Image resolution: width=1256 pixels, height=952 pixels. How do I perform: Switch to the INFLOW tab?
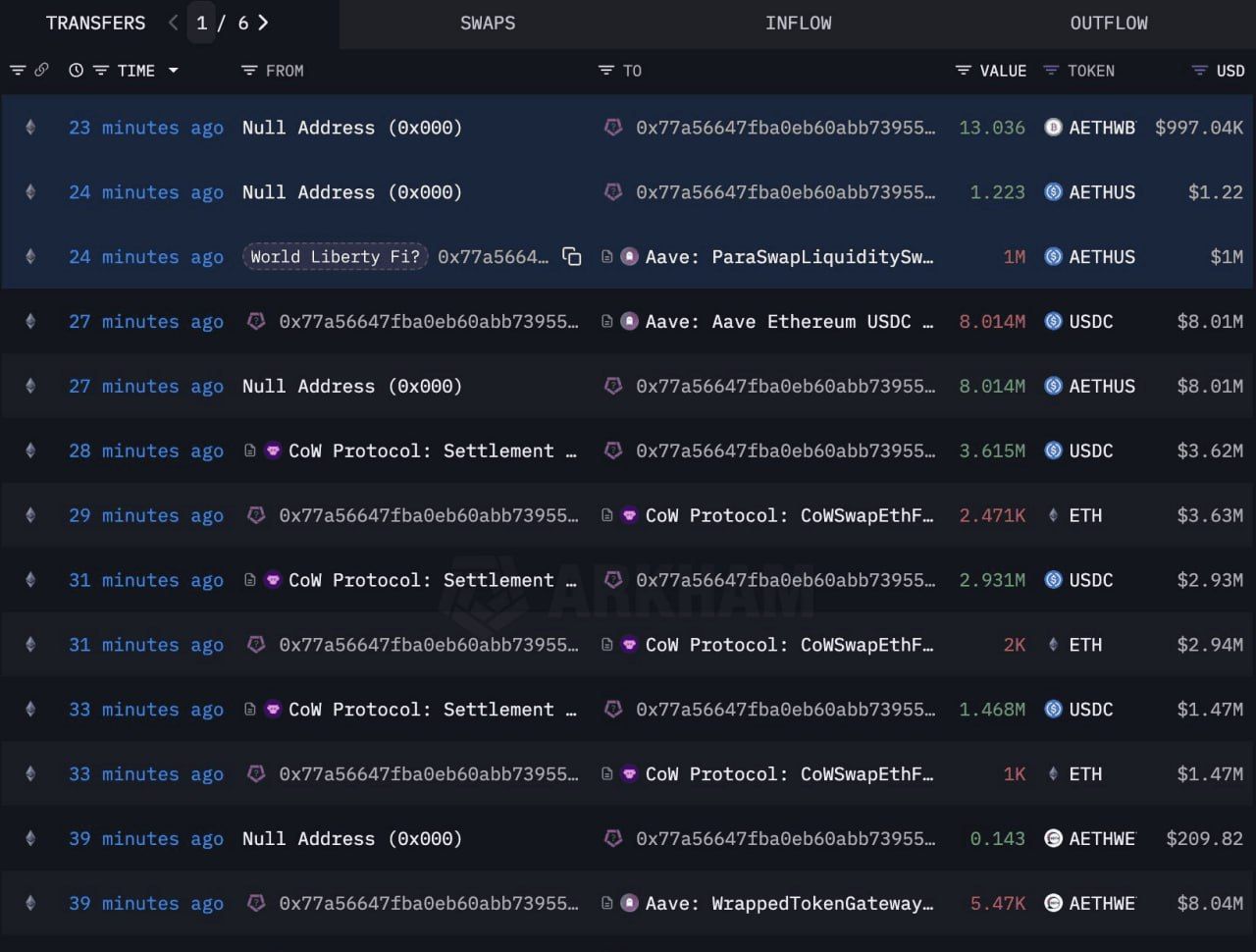[799, 23]
